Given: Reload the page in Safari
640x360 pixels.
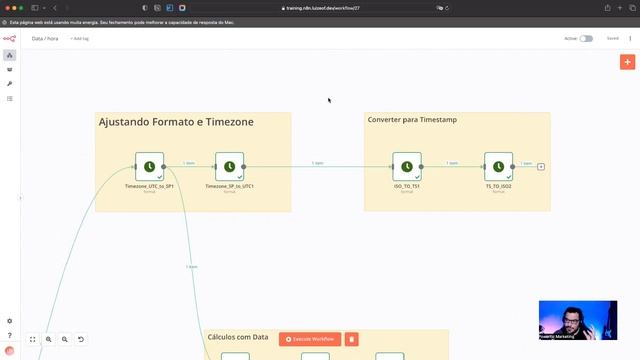Looking at the screenshot, I should (447, 8).
